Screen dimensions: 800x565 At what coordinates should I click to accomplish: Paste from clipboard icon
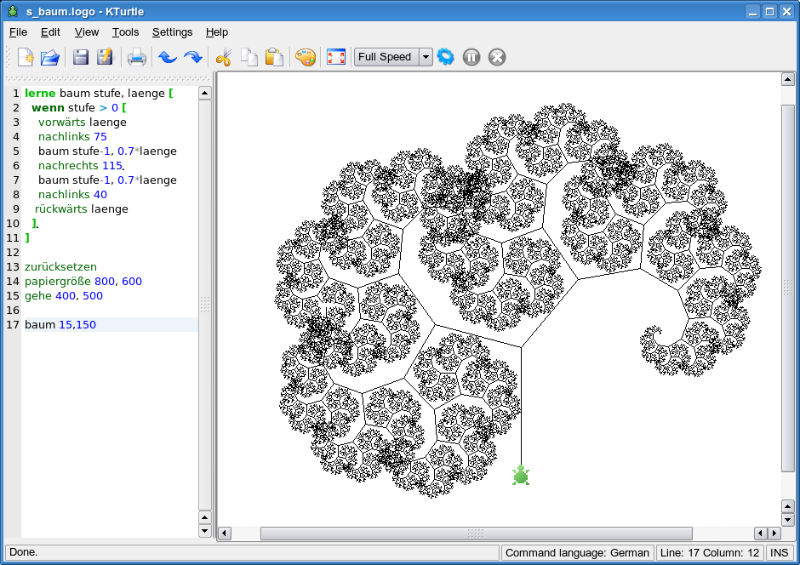pos(273,57)
